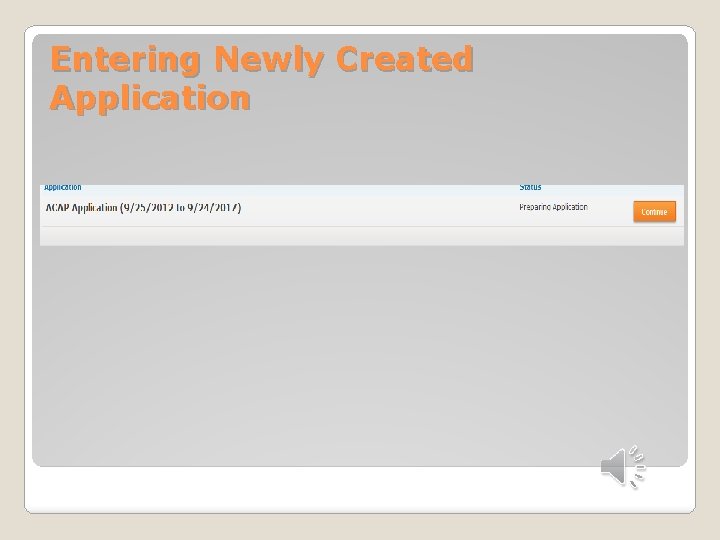Image resolution: width=720 pixels, height=540 pixels.
Task: Click the Application column header
Action: point(63,187)
